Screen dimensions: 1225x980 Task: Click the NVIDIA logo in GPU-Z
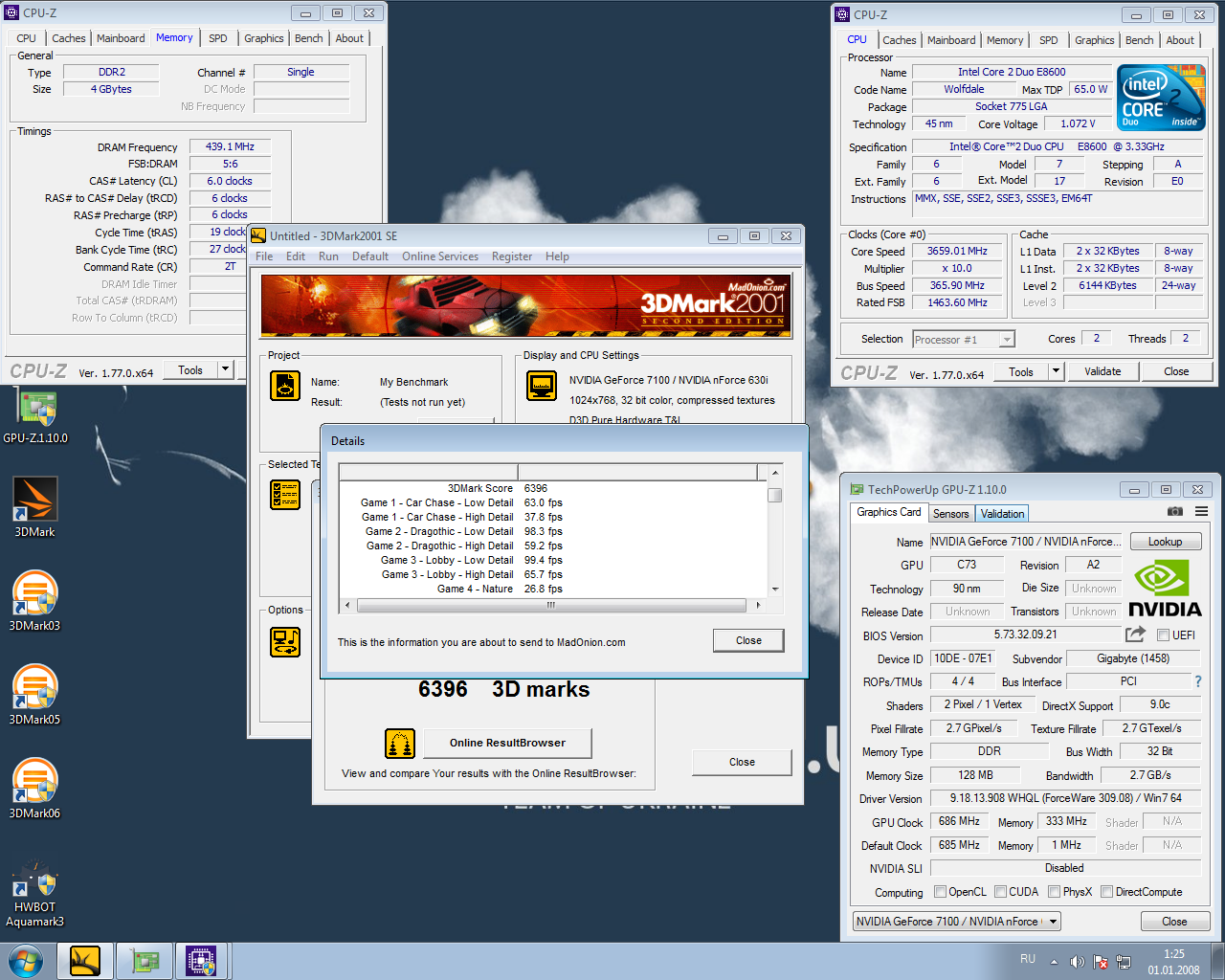click(1165, 590)
